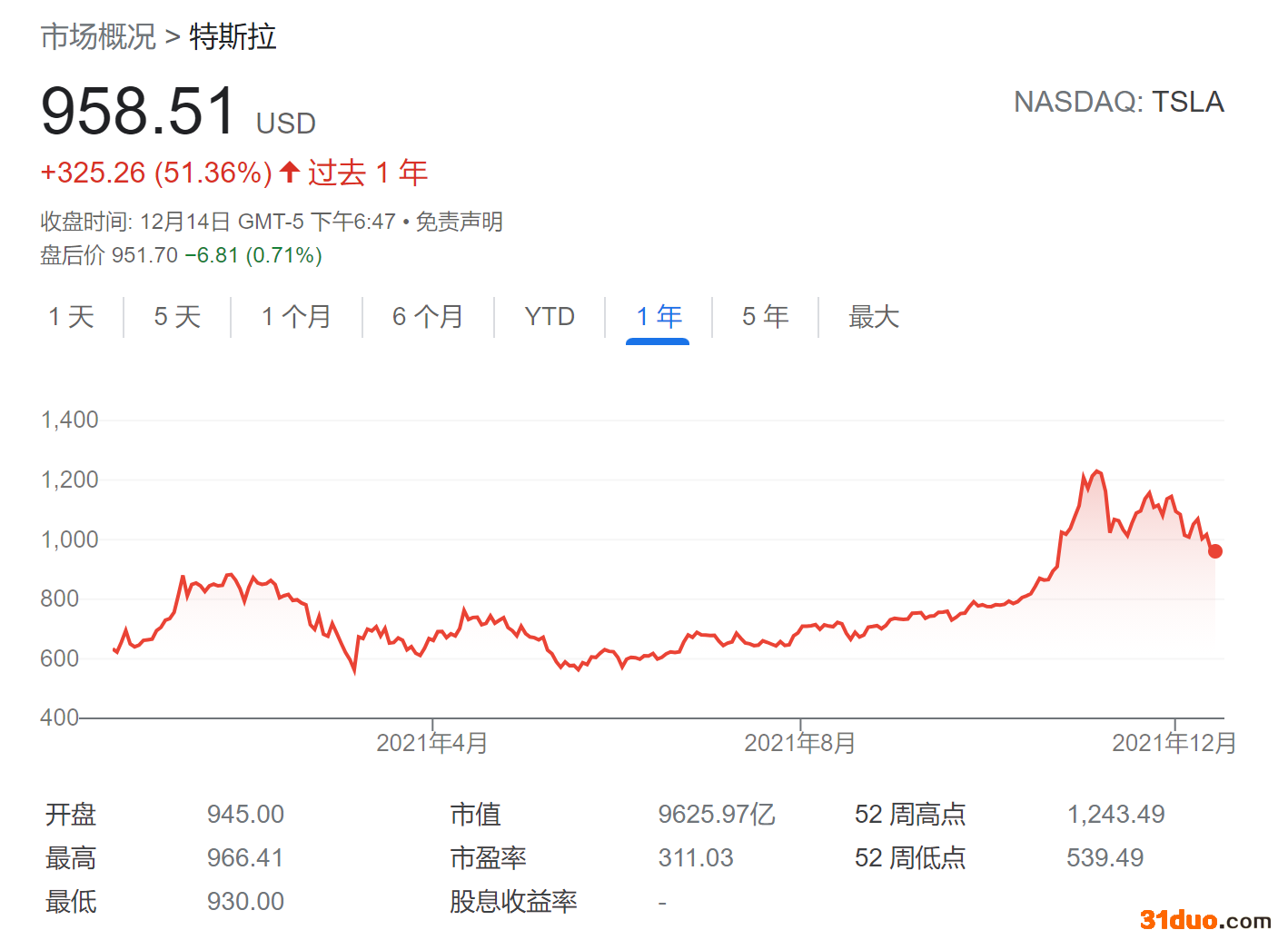Click the 958.51 current price
1288x940 pixels.
coord(139,112)
